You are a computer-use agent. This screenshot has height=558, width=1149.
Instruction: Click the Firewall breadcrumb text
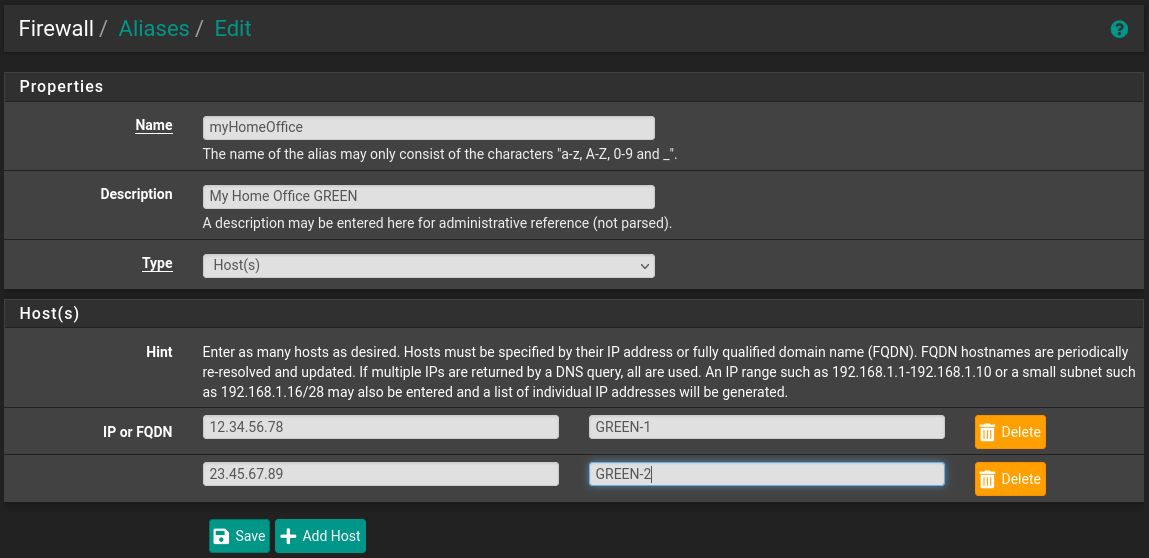(56, 29)
